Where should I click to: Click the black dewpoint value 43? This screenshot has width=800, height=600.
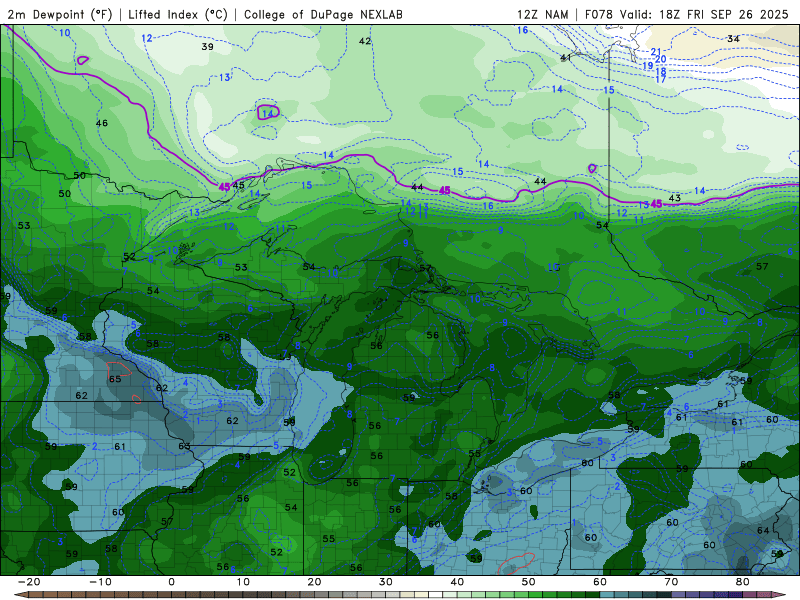coord(674,198)
